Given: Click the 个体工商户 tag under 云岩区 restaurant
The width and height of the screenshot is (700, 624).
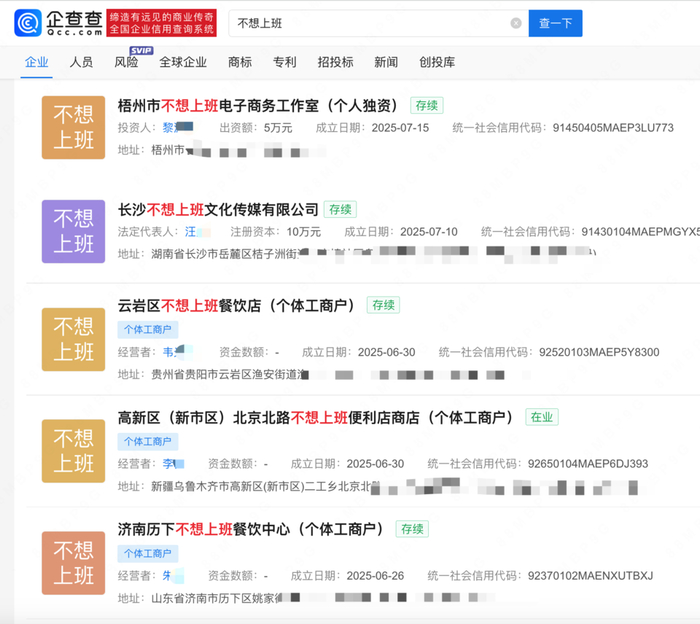Looking at the screenshot, I should (x=148, y=329).
